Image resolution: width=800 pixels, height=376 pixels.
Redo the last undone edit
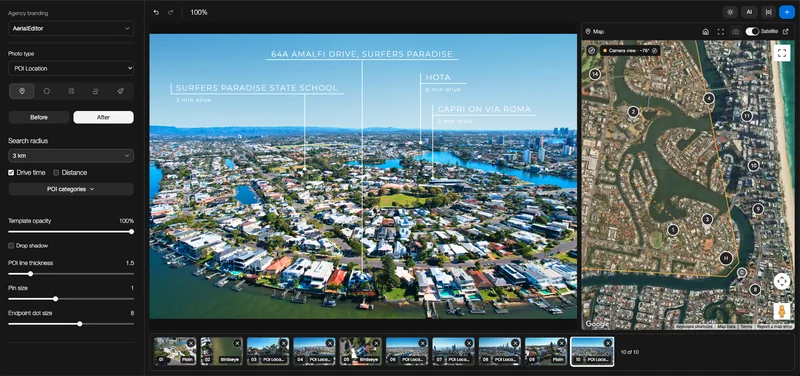(x=171, y=12)
